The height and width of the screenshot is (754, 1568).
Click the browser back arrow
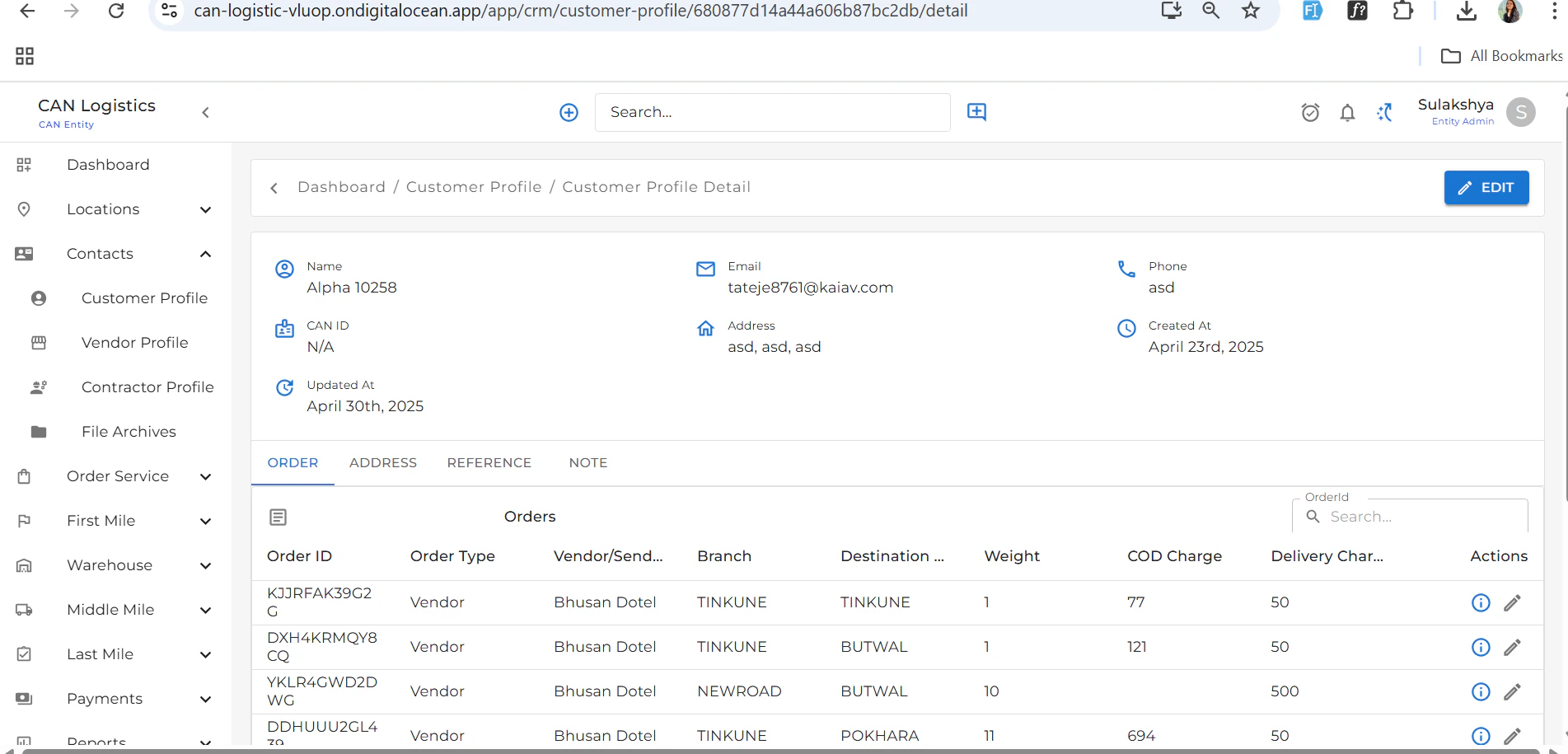pos(27,11)
